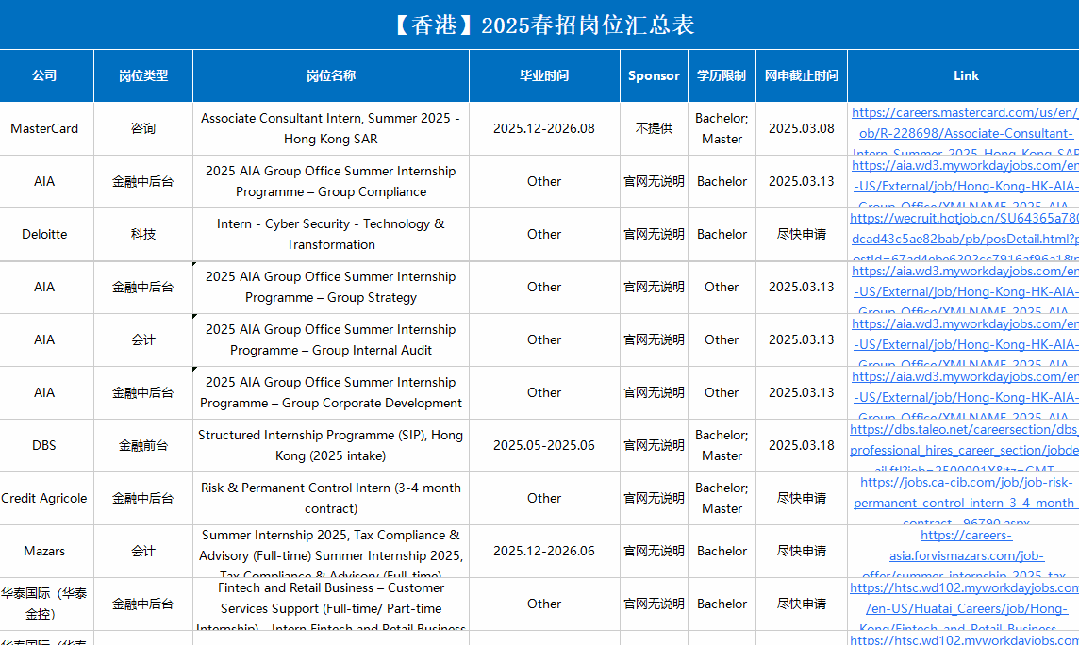Select 尽快申请 cell in Deloitte row

[x=802, y=234]
